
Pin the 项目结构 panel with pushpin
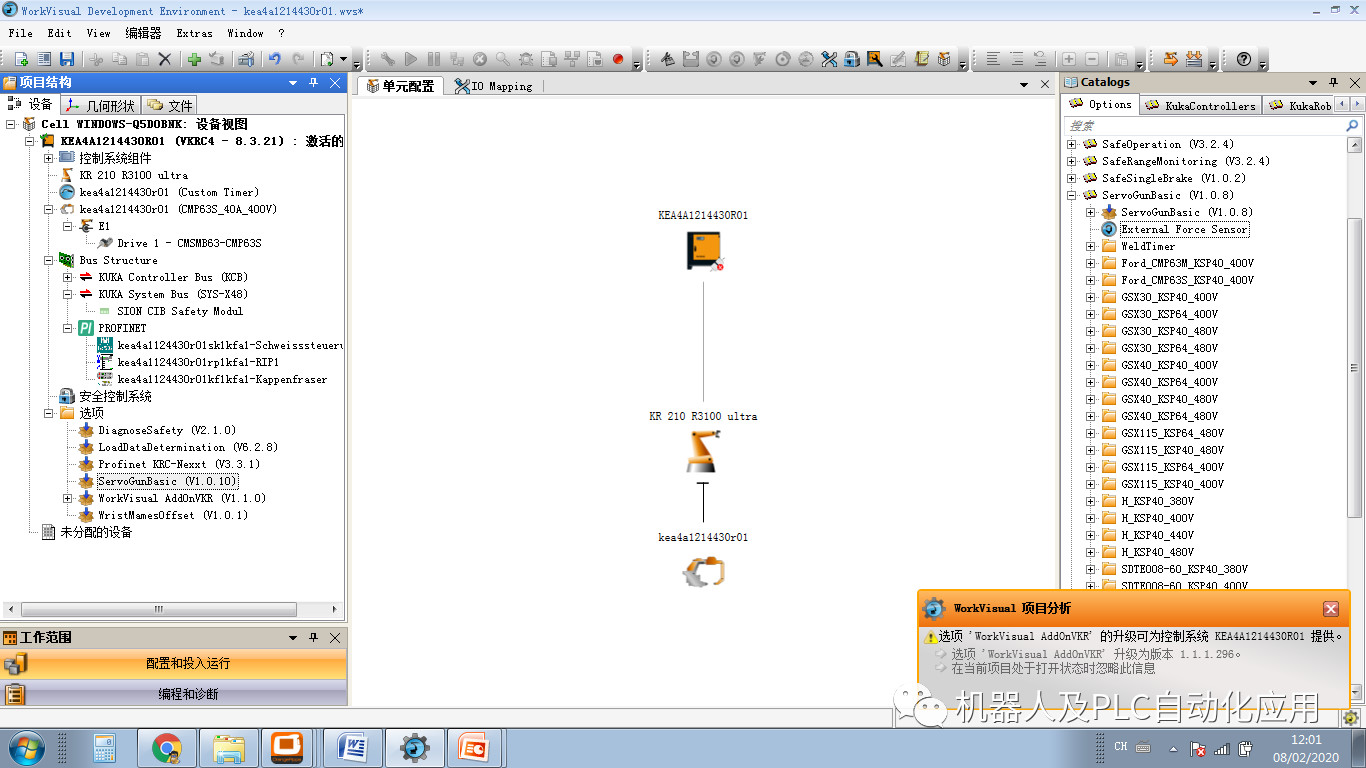(314, 83)
